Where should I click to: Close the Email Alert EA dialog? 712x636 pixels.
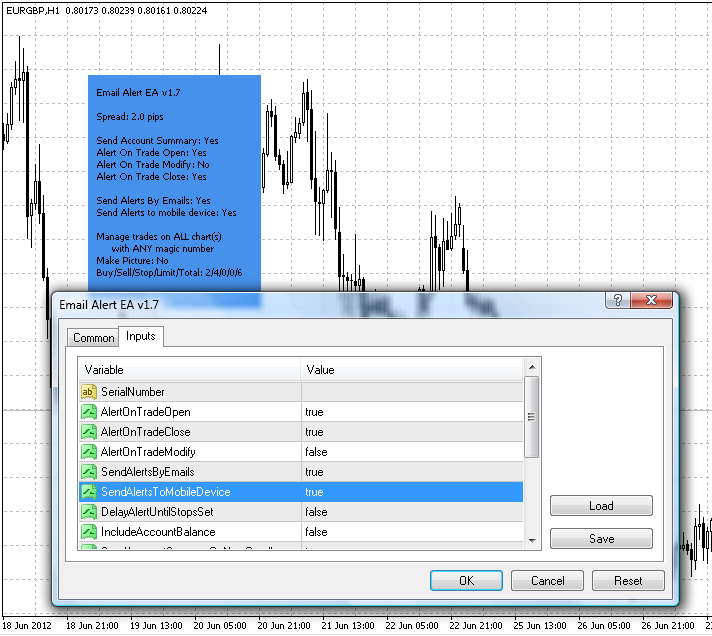point(651,300)
